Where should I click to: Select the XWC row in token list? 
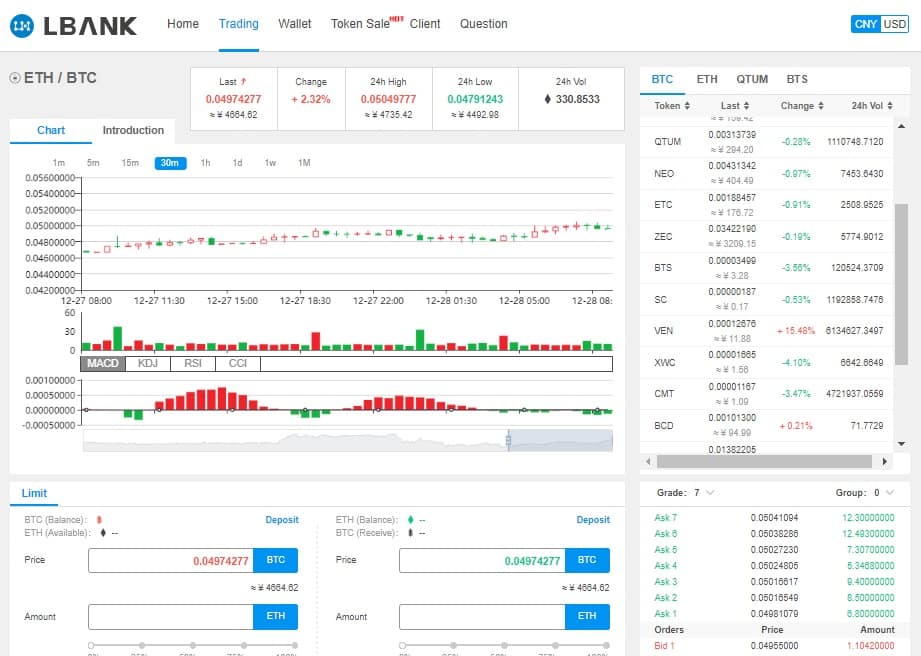[x=767, y=362]
